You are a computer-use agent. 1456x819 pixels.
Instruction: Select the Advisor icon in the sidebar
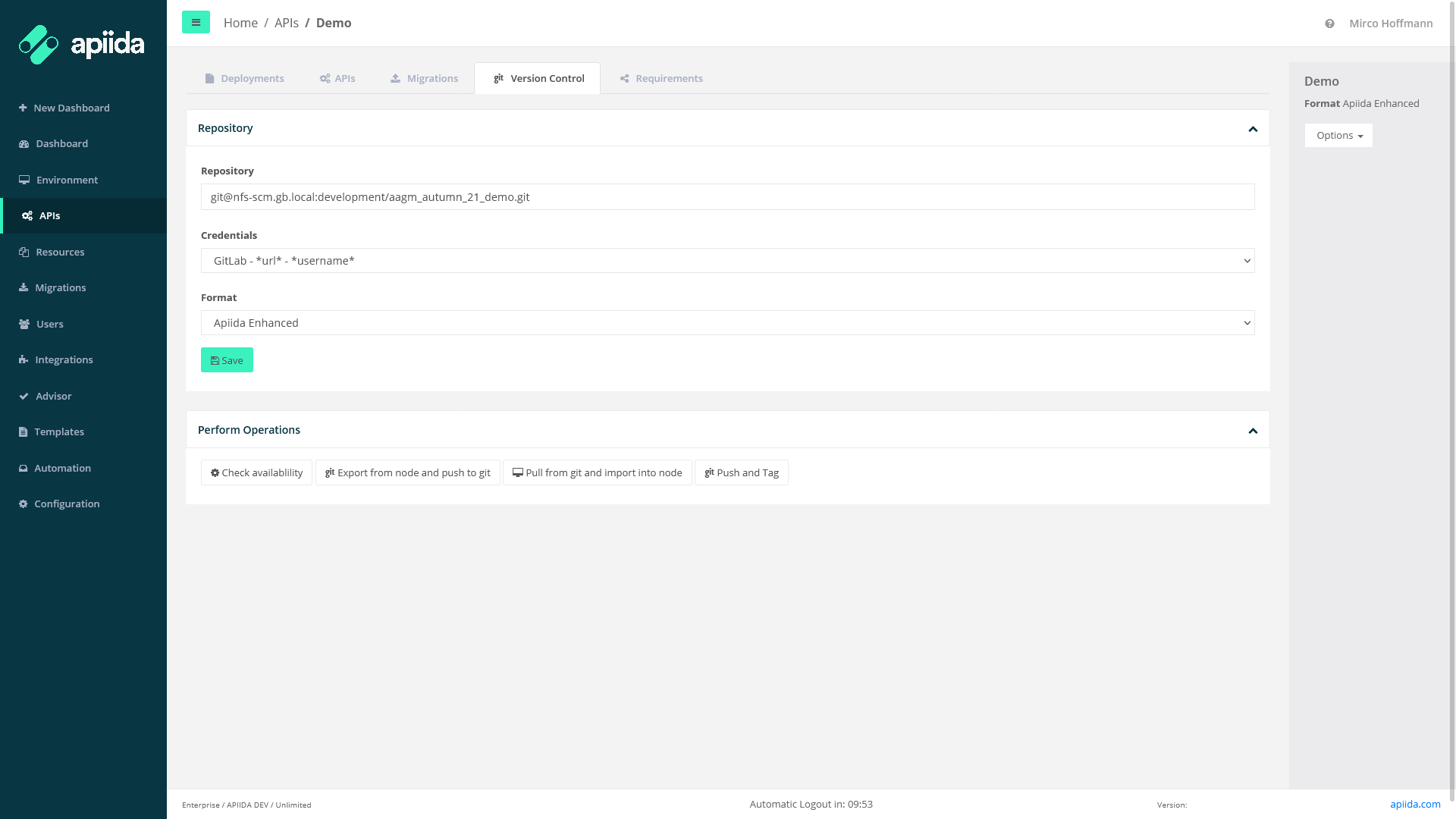24,396
